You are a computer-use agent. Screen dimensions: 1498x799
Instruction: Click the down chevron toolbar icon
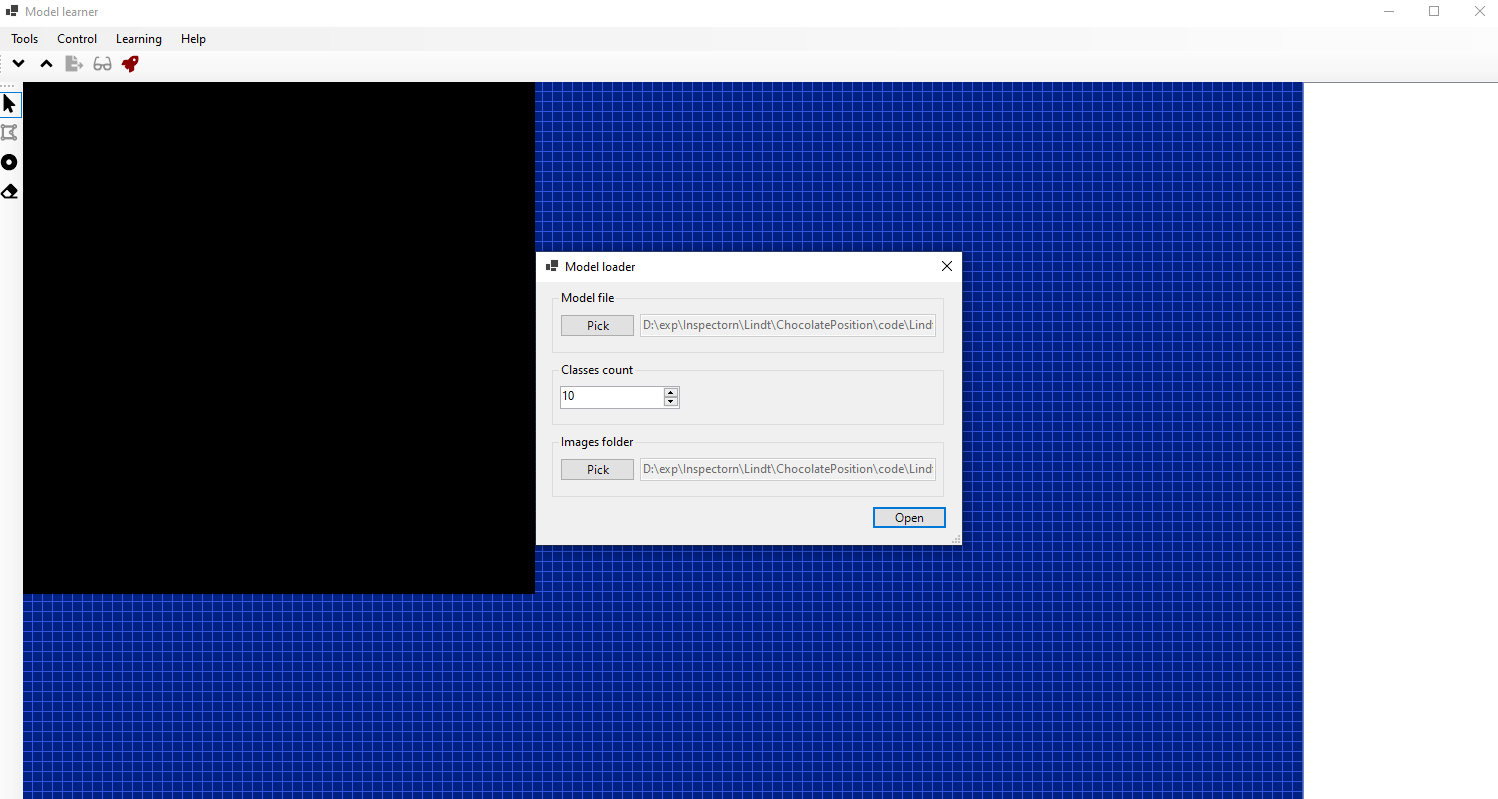coord(18,64)
